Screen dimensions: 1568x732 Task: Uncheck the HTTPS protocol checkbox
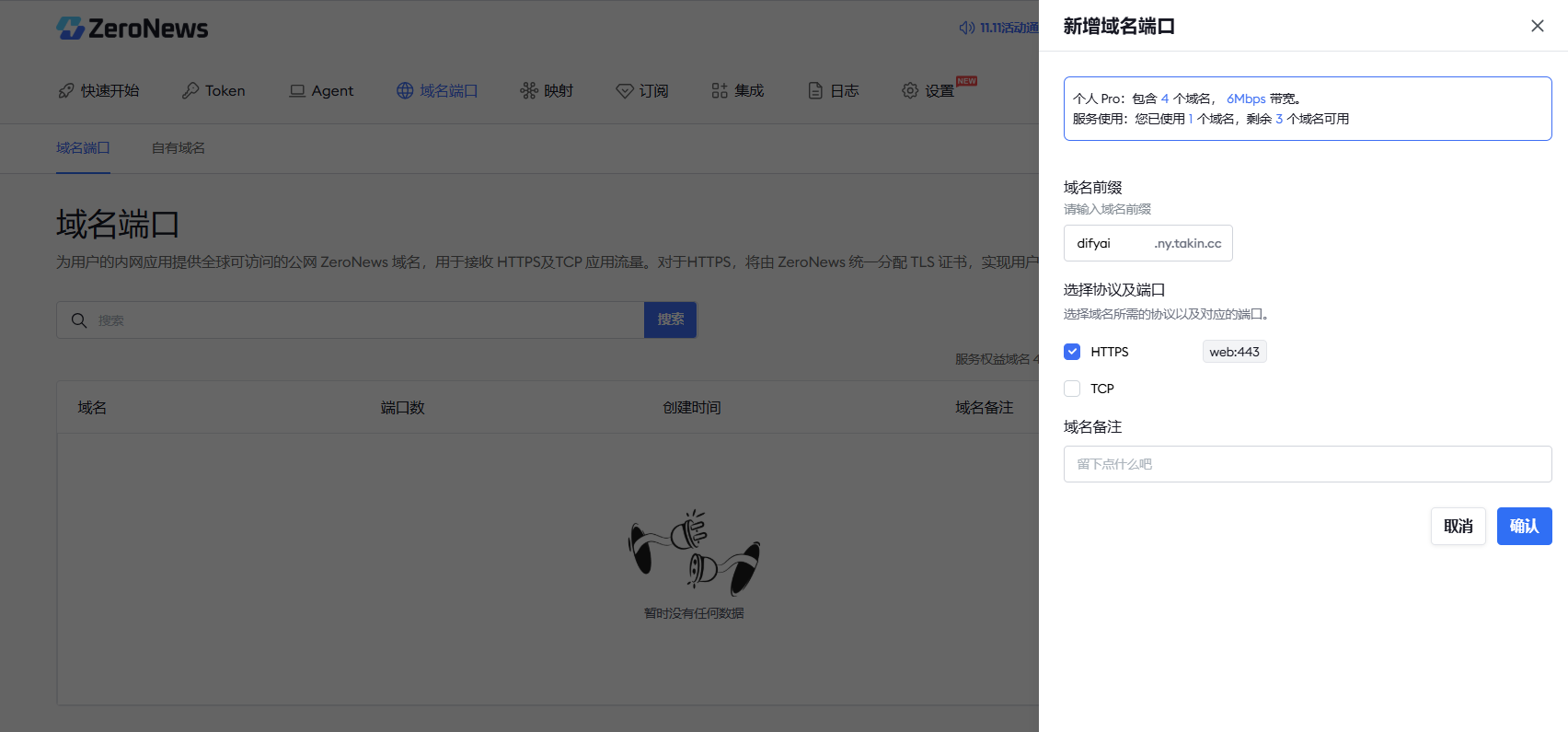point(1072,352)
